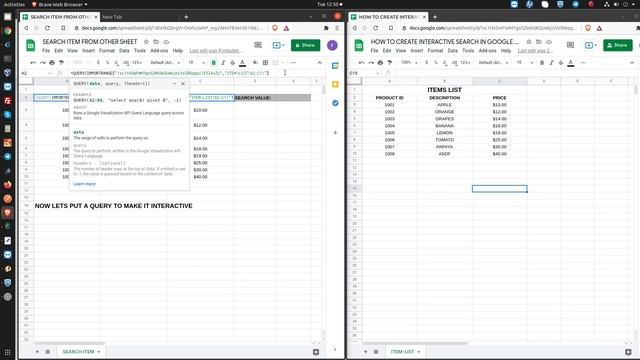Open Tools menu in right spreadsheet
The image size is (640, 360).
(x=468, y=51)
